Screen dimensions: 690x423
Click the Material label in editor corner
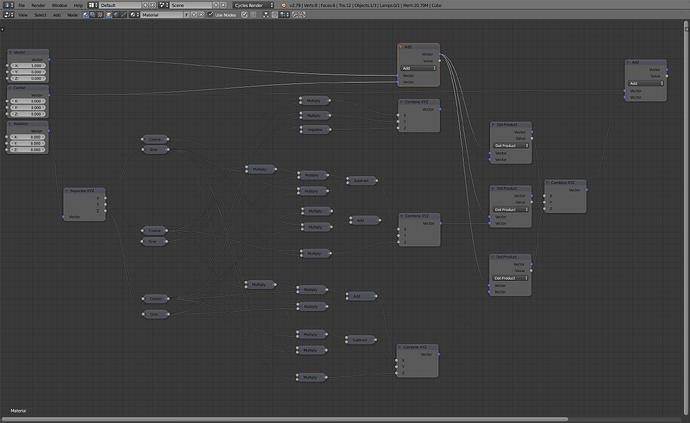pos(18,411)
